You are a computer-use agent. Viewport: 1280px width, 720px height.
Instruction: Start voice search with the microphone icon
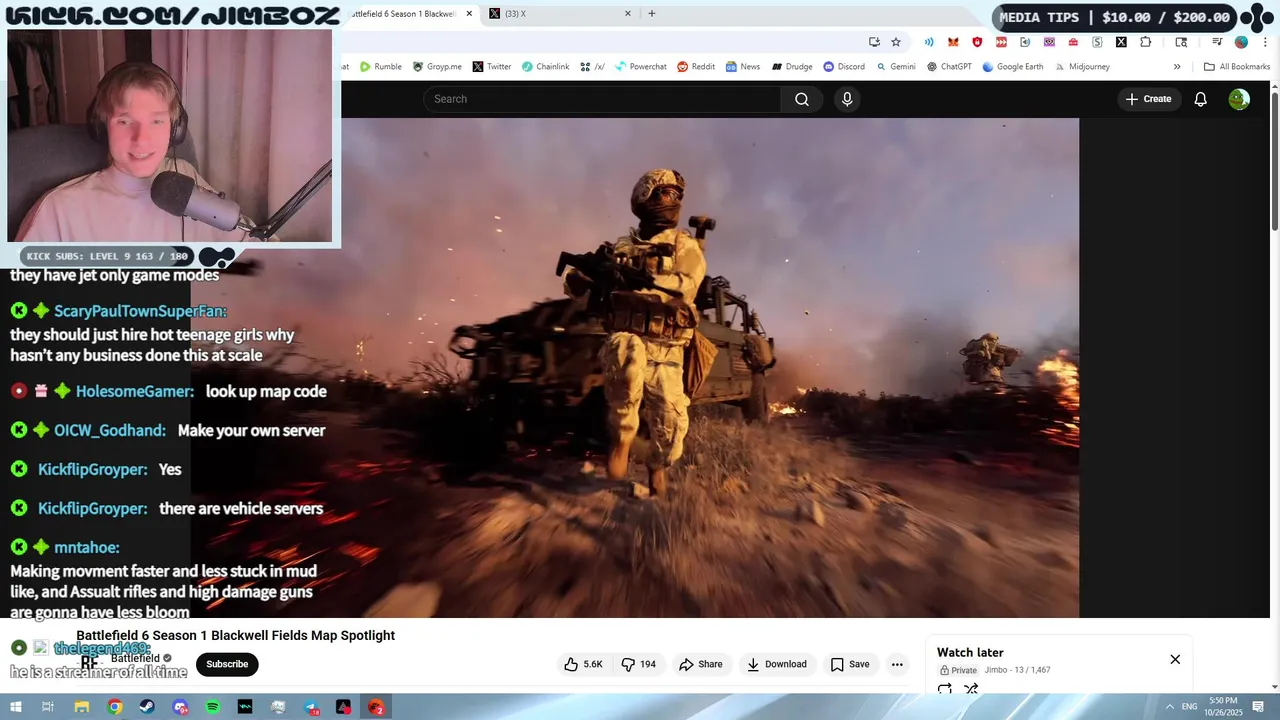(x=847, y=99)
